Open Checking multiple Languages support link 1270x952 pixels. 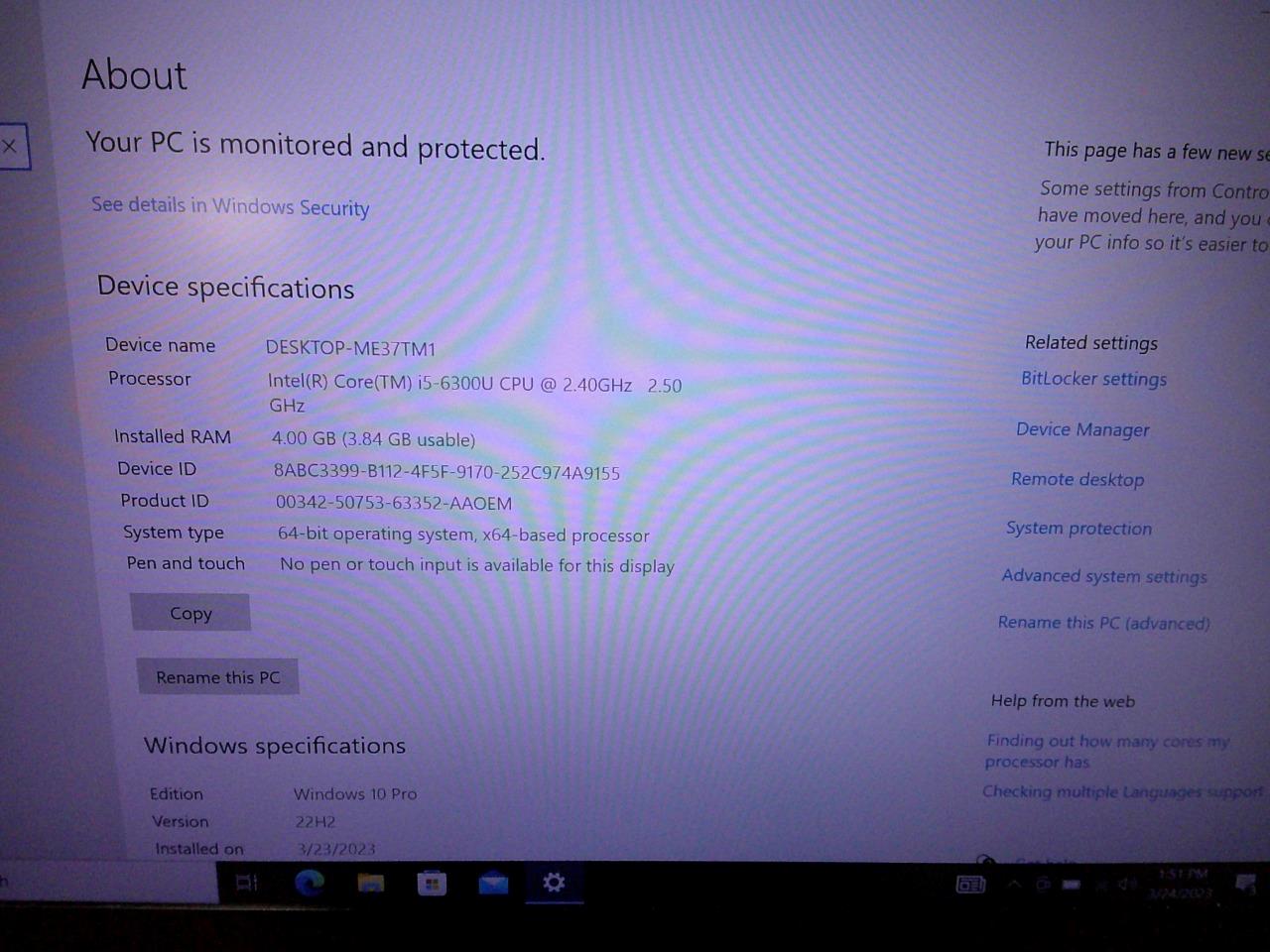click(1122, 791)
